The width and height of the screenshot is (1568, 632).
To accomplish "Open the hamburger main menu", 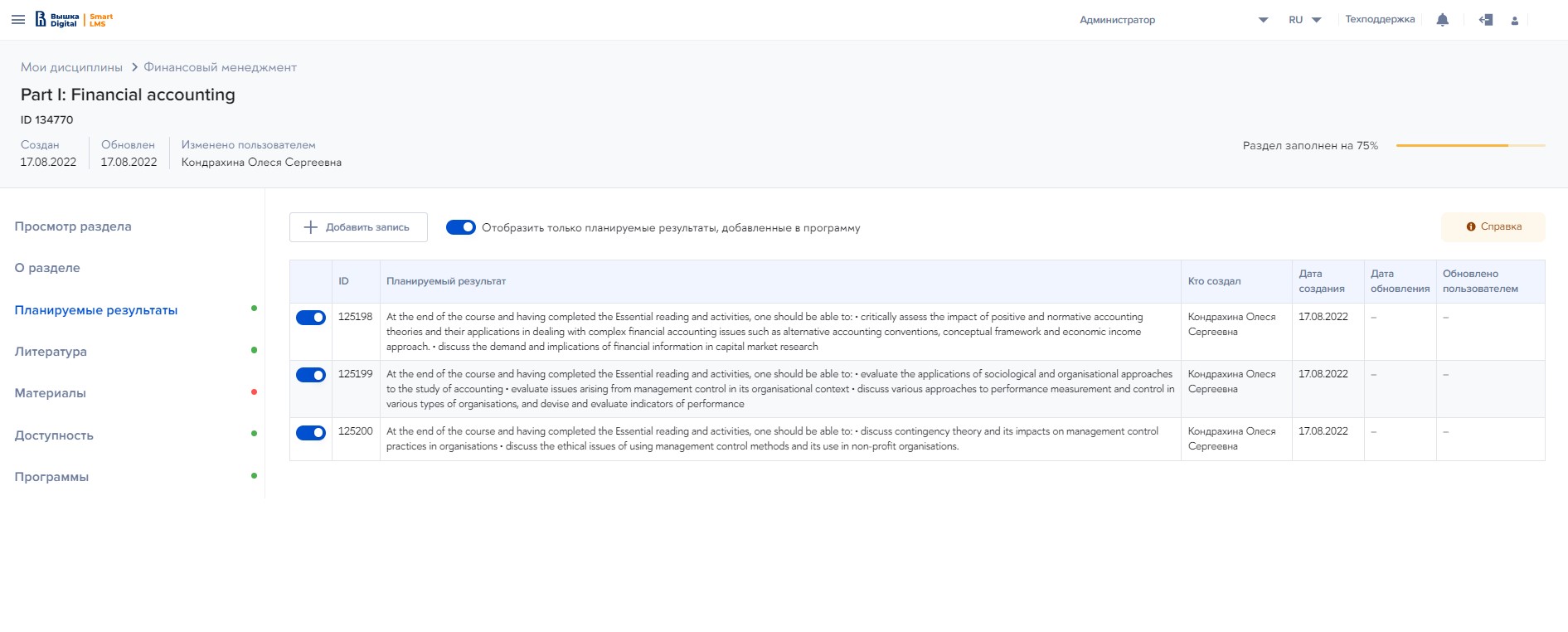I will tap(17, 20).
